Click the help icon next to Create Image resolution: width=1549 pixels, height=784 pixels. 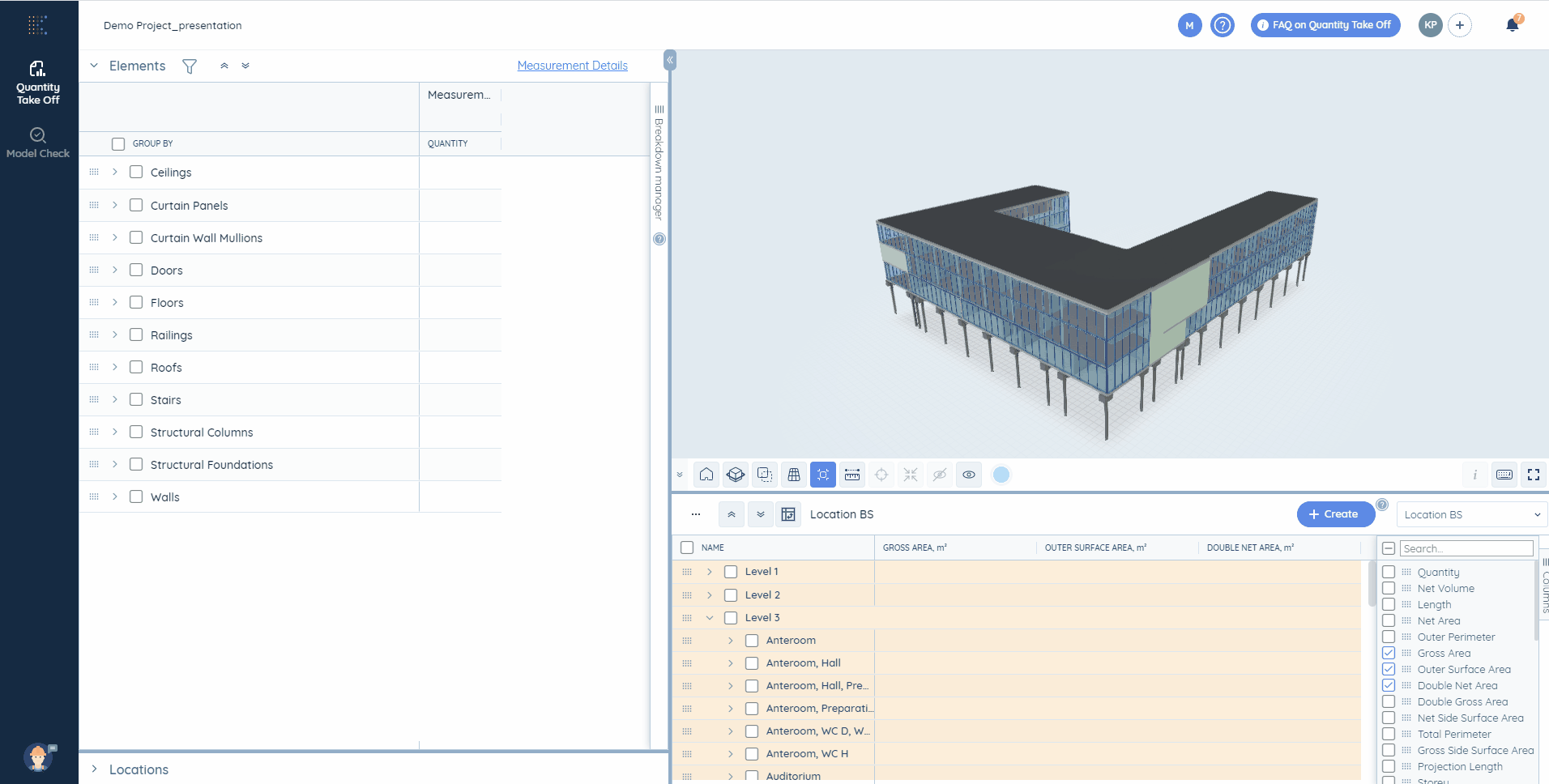point(1382,505)
